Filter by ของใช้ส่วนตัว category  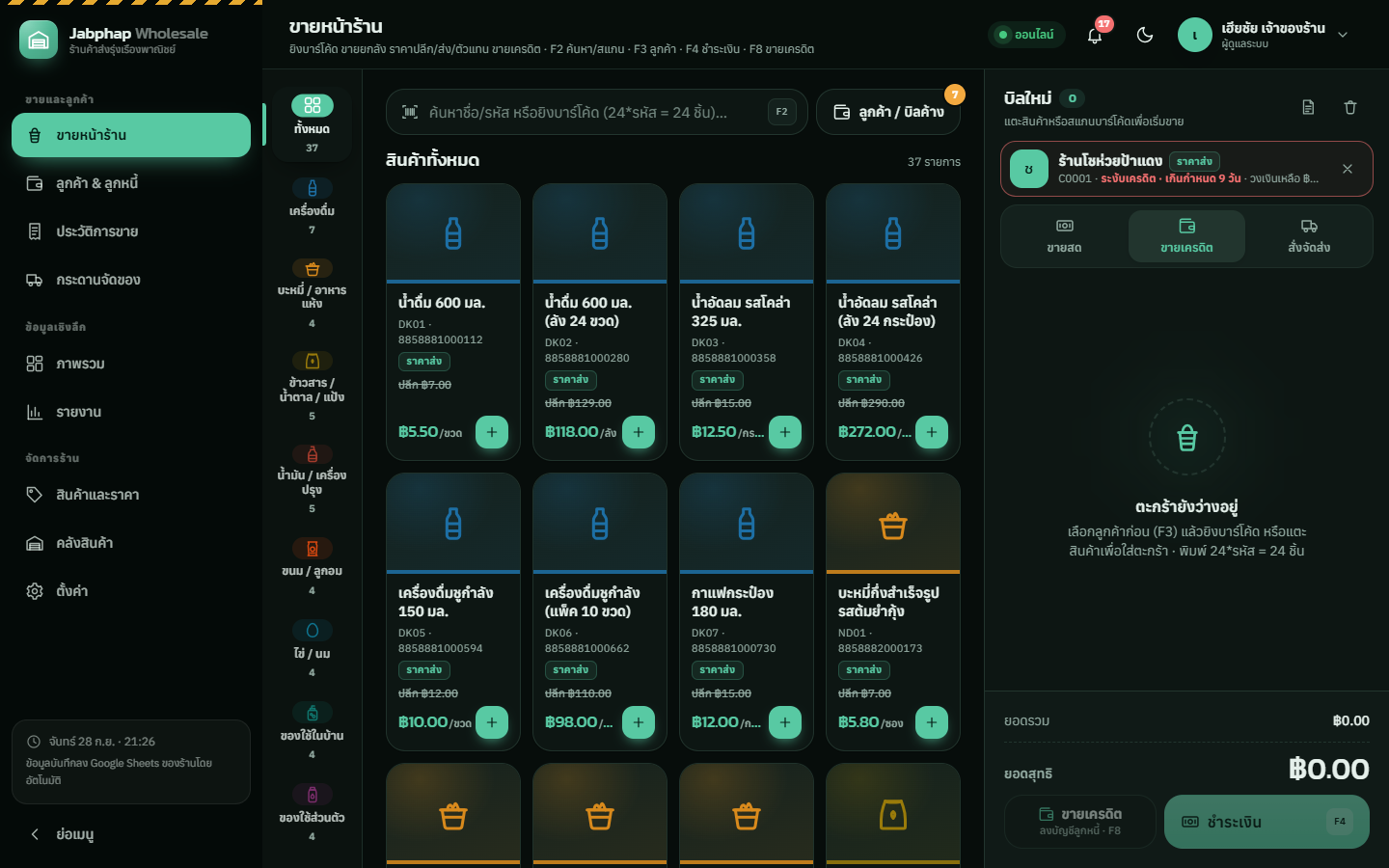pyautogui.click(x=312, y=812)
